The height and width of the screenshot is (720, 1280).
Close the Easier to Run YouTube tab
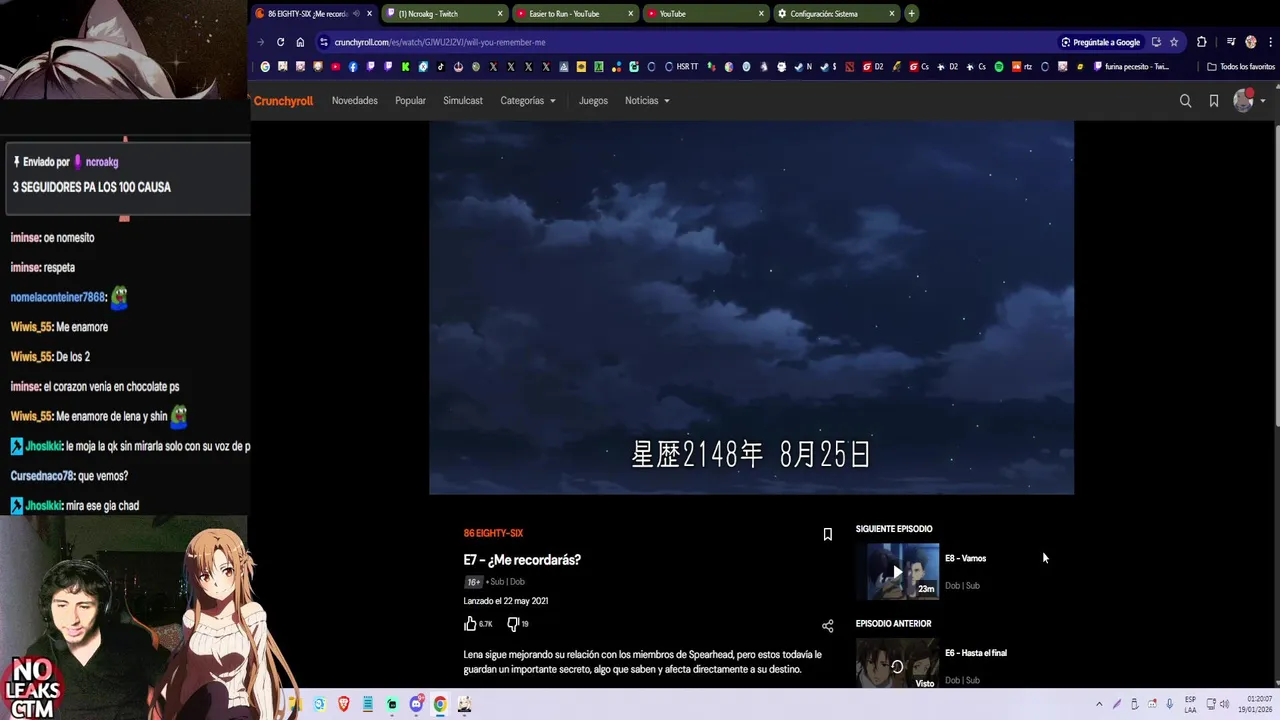[x=631, y=14]
